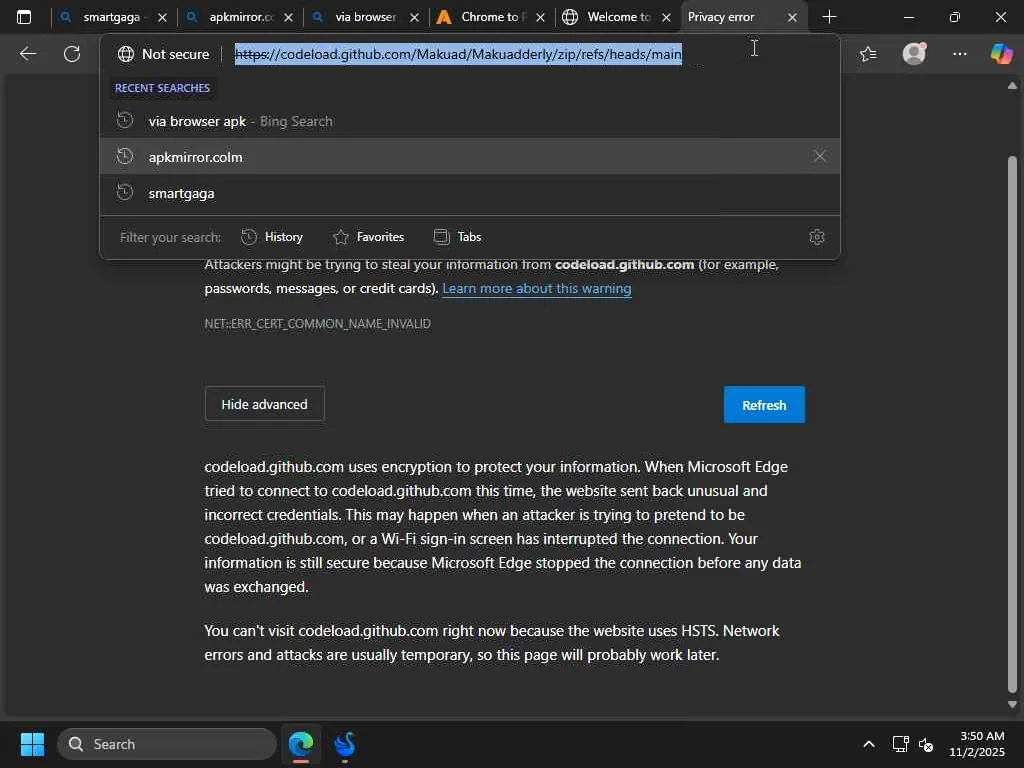
Task: Switch to the via browser tab
Action: pos(364,17)
